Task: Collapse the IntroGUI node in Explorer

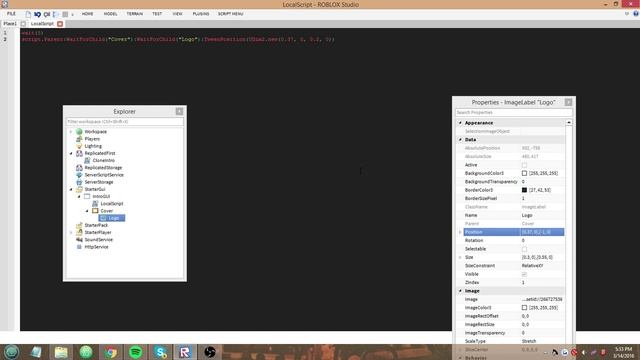Action: [x=79, y=197]
